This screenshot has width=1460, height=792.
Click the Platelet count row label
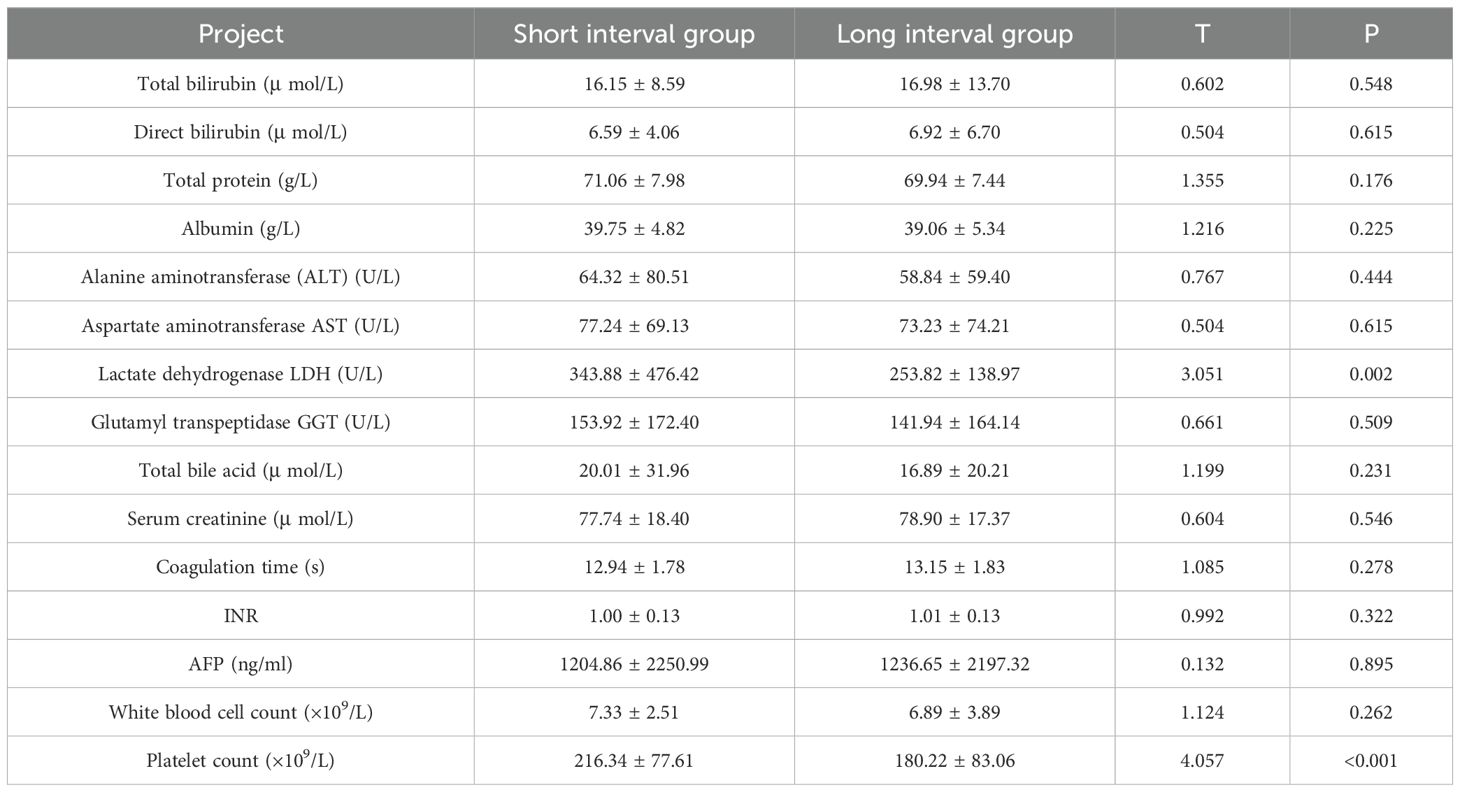(x=241, y=761)
